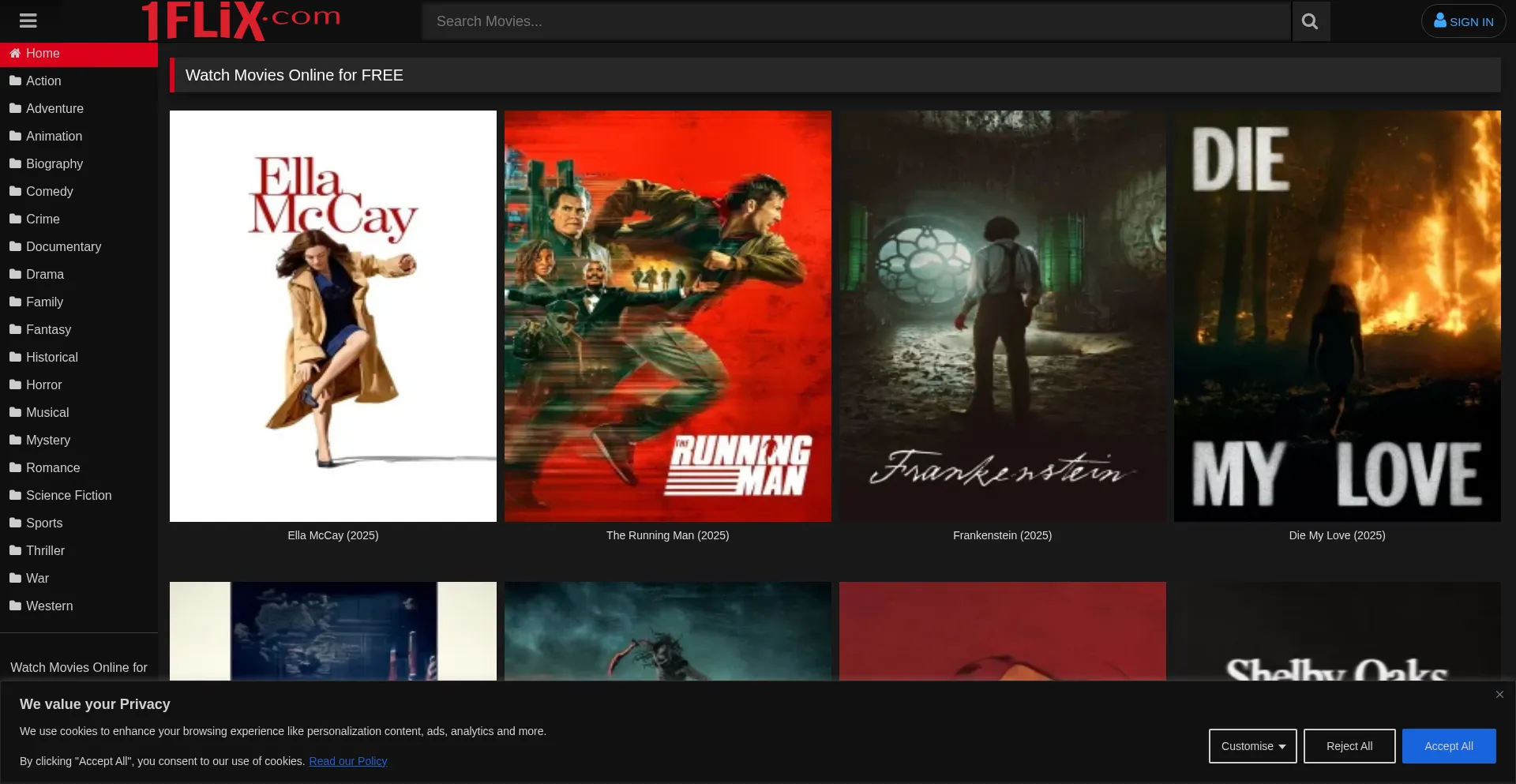
Task: Accept All cookies
Action: [x=1448, y=746]
